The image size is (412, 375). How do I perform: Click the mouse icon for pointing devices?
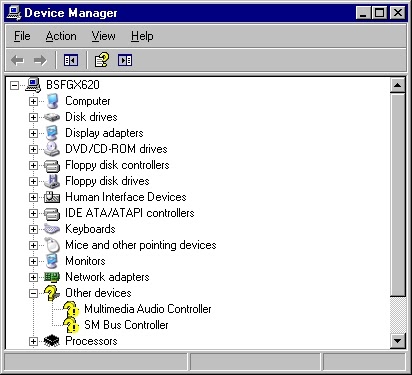point(52,245)
